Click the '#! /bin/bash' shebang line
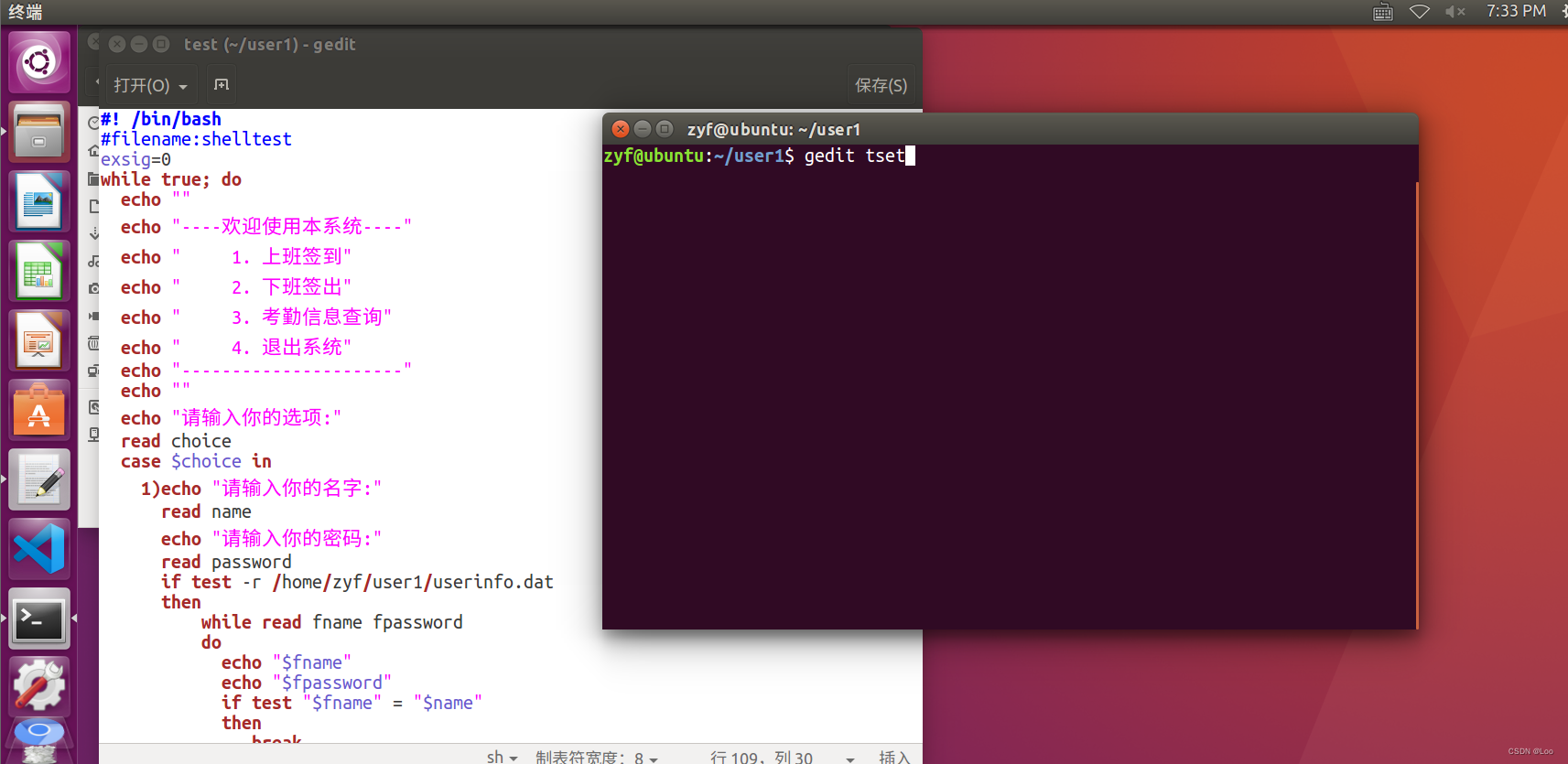The height and width of the screenshot is (764, 1568). tap(161, 119)
